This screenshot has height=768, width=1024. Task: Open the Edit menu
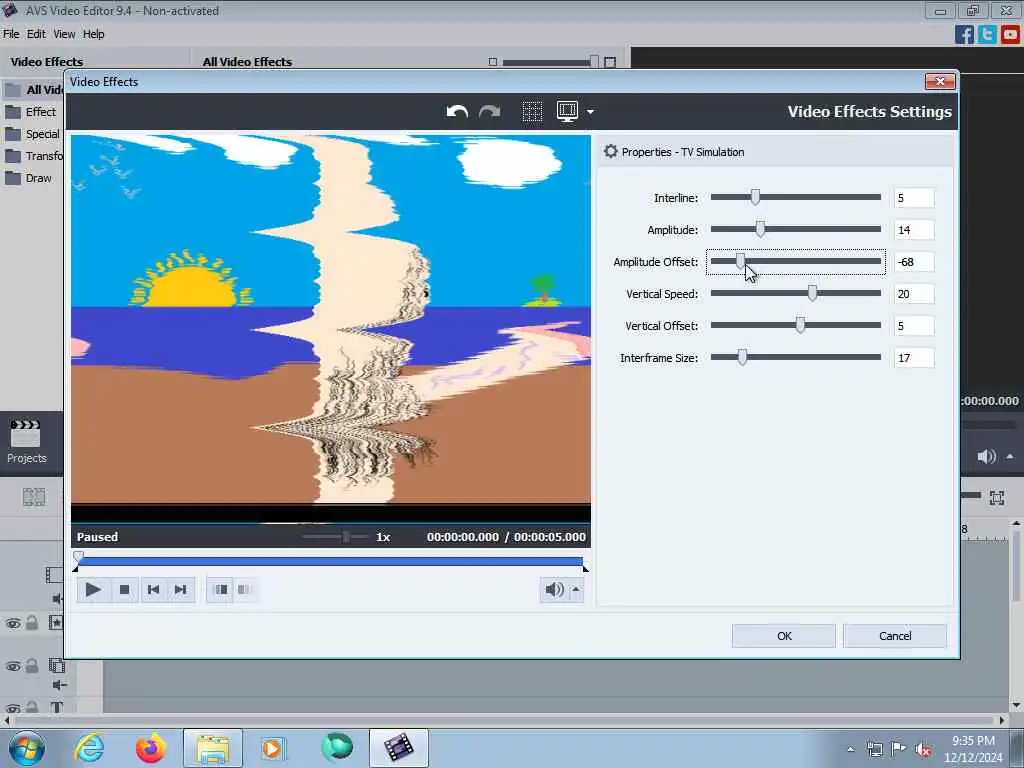pyautogui.click(x=36, y=34)
